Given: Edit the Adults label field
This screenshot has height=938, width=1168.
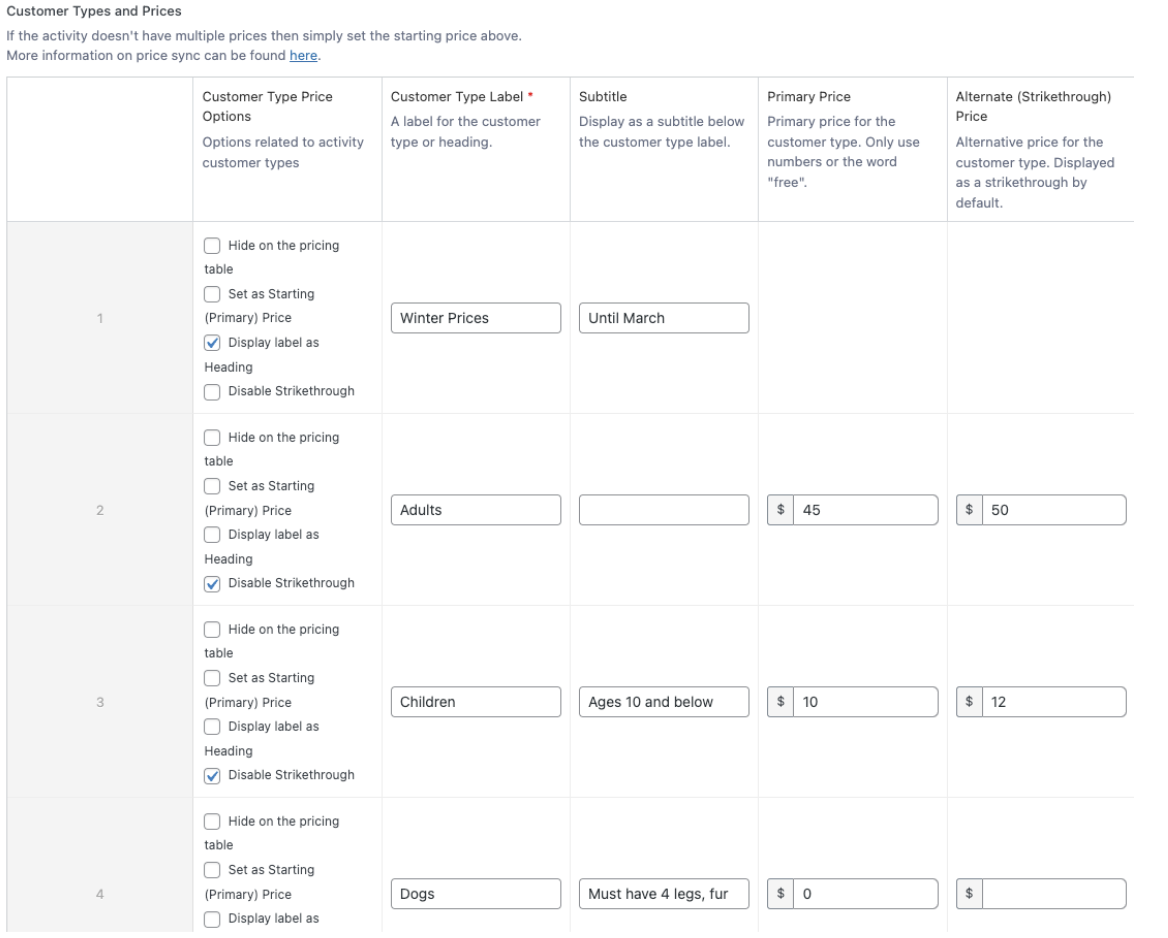Looking at the screenshot, I should [476, 510].
